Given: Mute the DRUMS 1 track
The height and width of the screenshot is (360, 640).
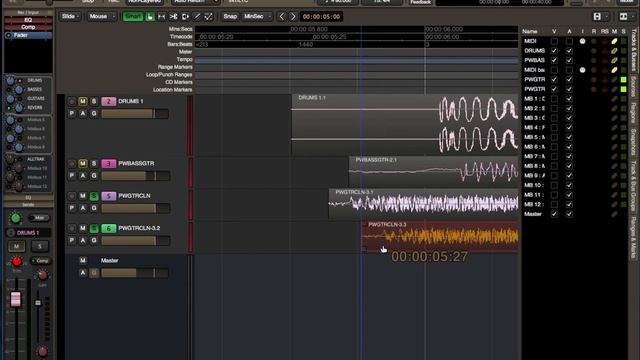Looking at the screenshot, I should click(x=83, y=101).
